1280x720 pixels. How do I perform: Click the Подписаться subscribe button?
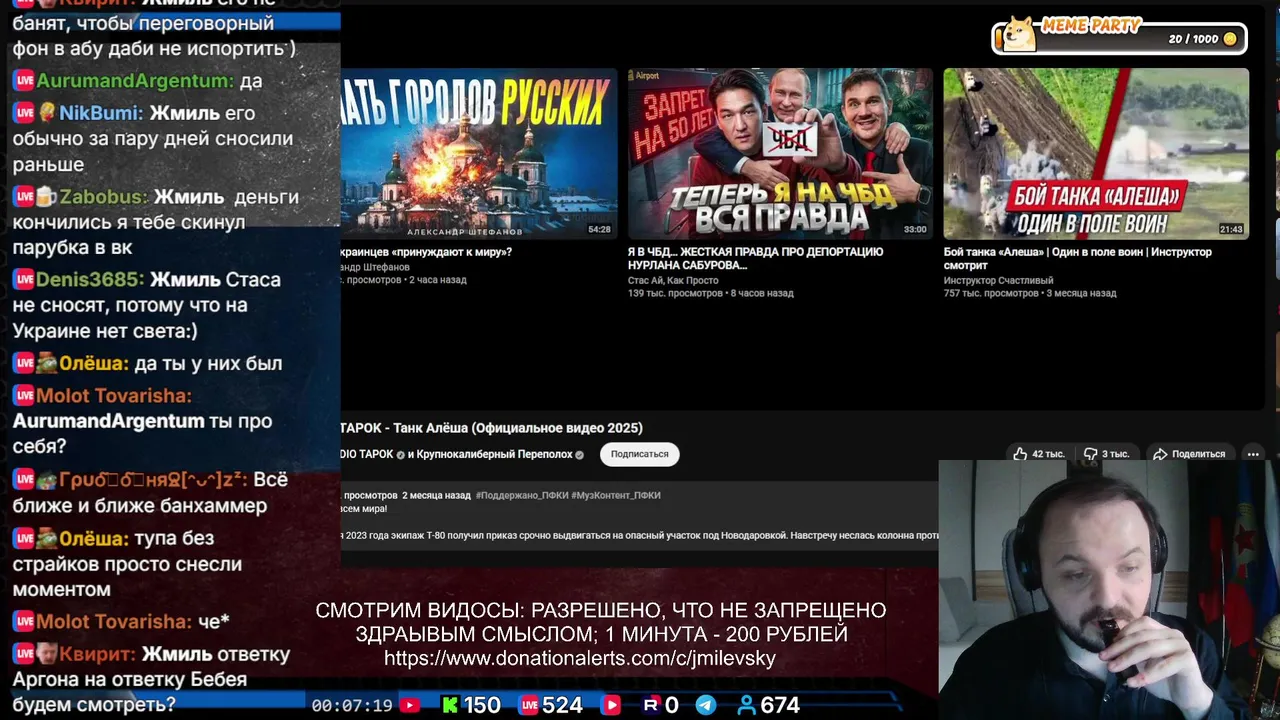[639, 454]
